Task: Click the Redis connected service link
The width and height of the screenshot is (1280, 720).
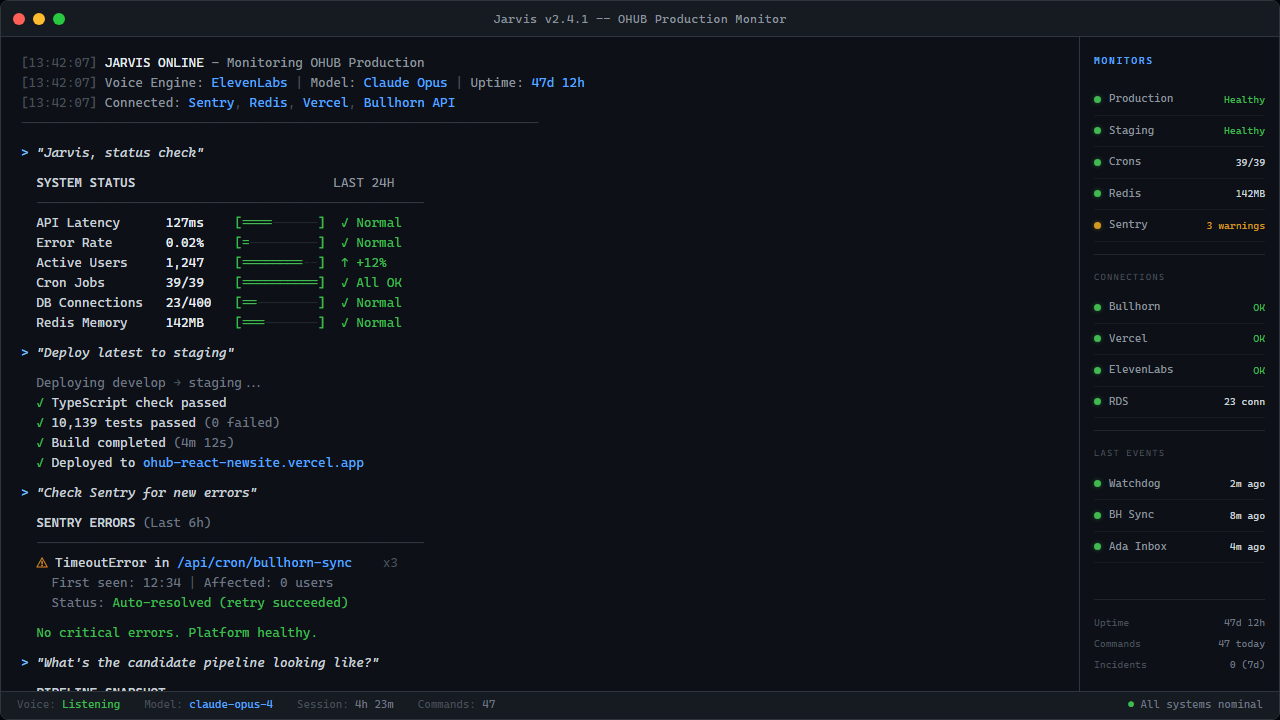Action: [268, 103]
